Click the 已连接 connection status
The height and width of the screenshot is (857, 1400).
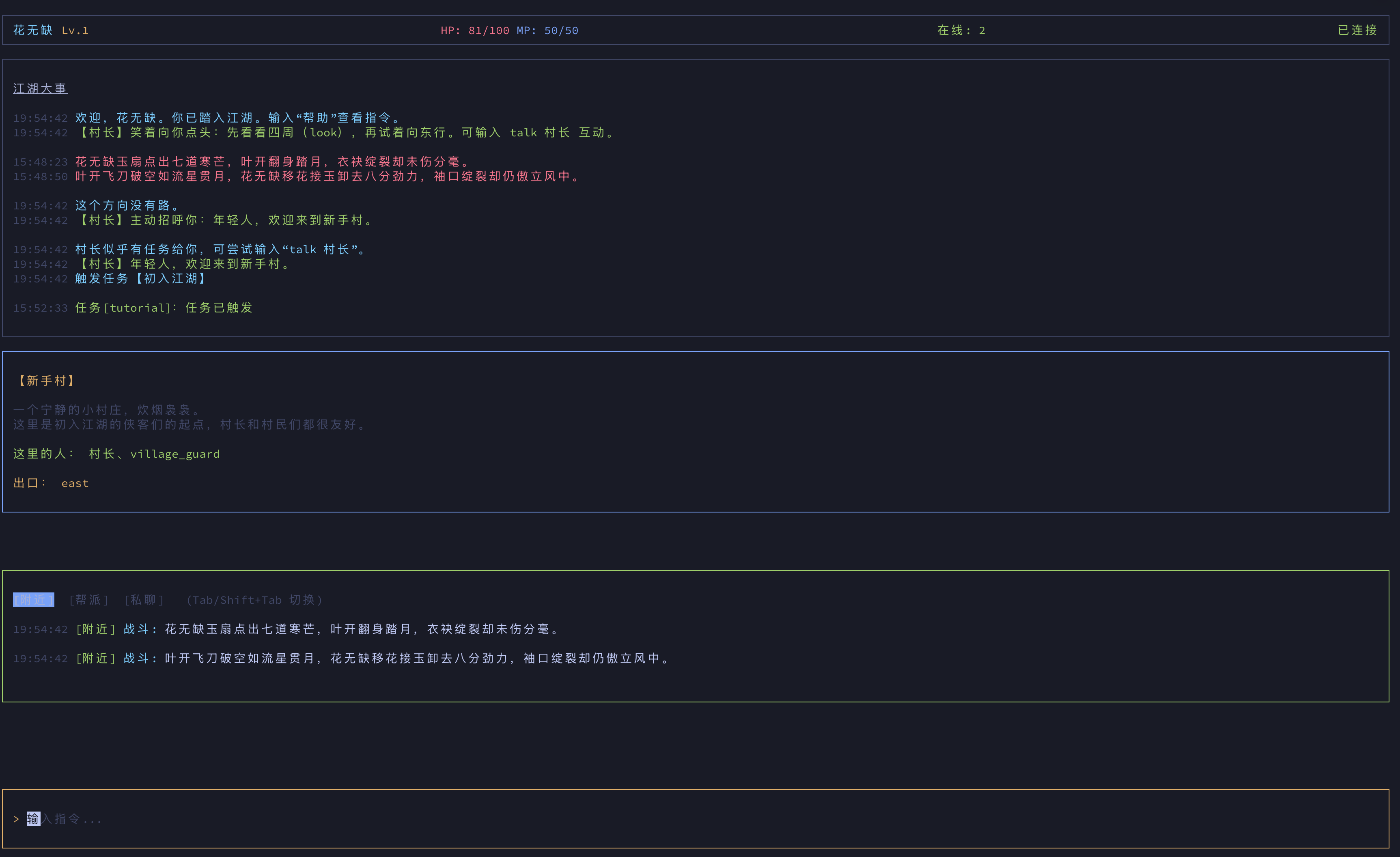tap(1357, 30)
